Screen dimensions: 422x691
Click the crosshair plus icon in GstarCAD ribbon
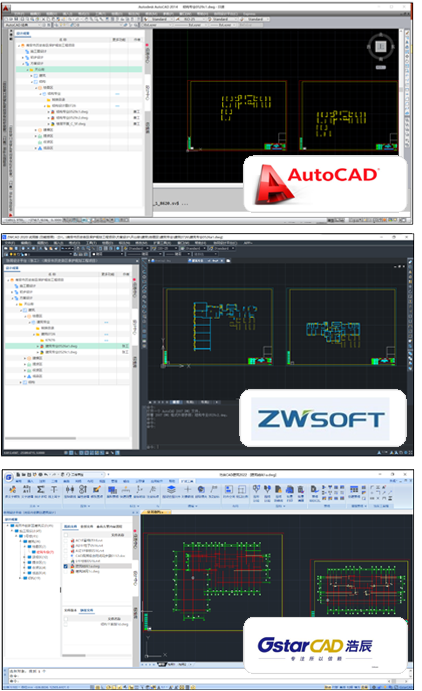point(187,489)
